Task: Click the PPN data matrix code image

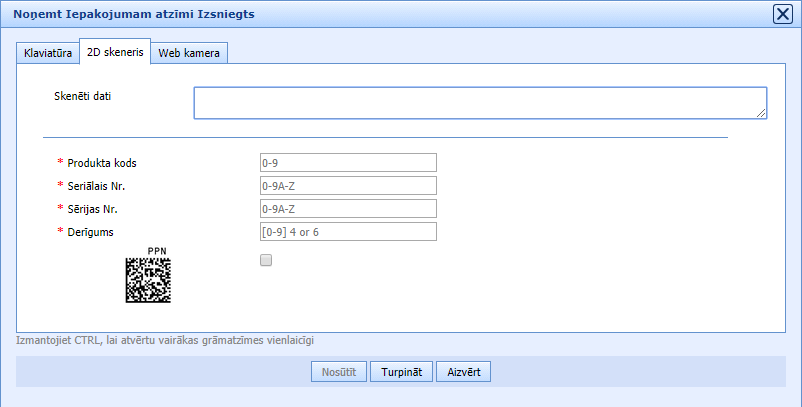Action: pos(148,281)
